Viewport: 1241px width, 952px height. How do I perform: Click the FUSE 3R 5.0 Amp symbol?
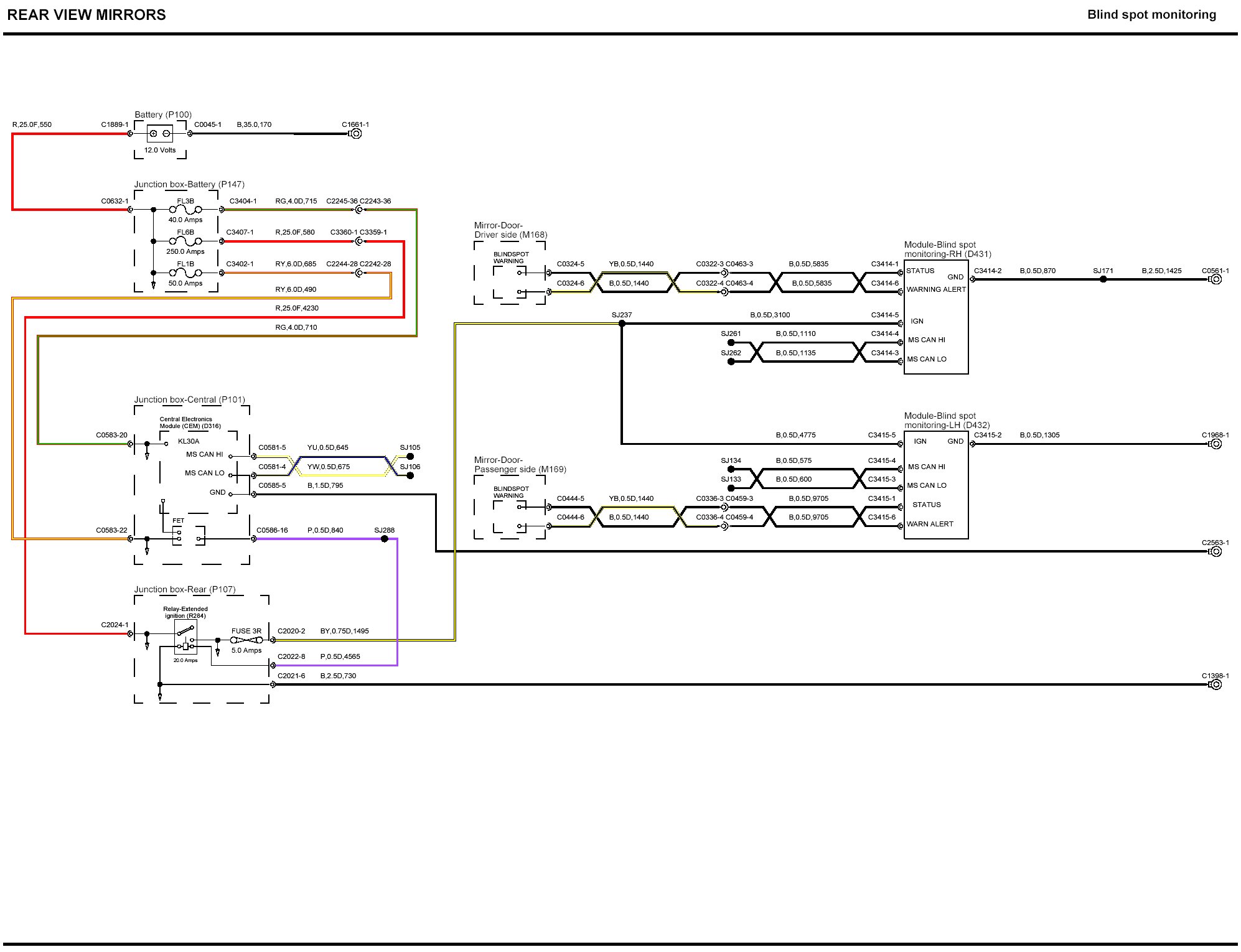pyautogui.click(x=246, y=640)
